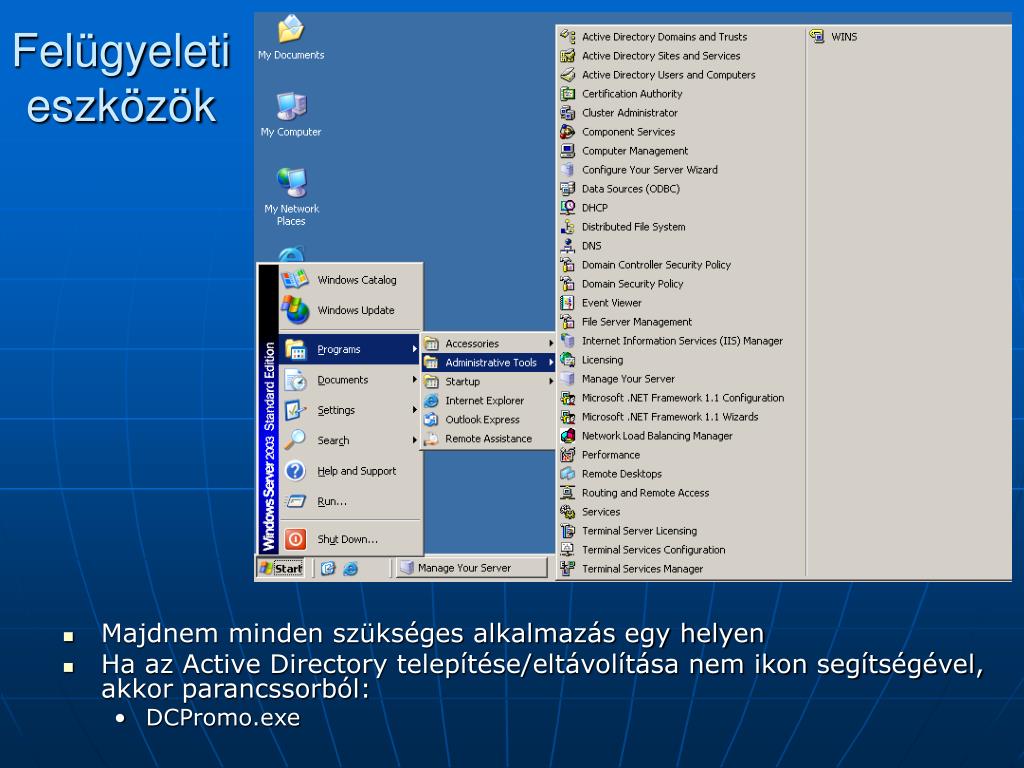
Task: Click the Shut Down power icon
Action: pos(295,539)
